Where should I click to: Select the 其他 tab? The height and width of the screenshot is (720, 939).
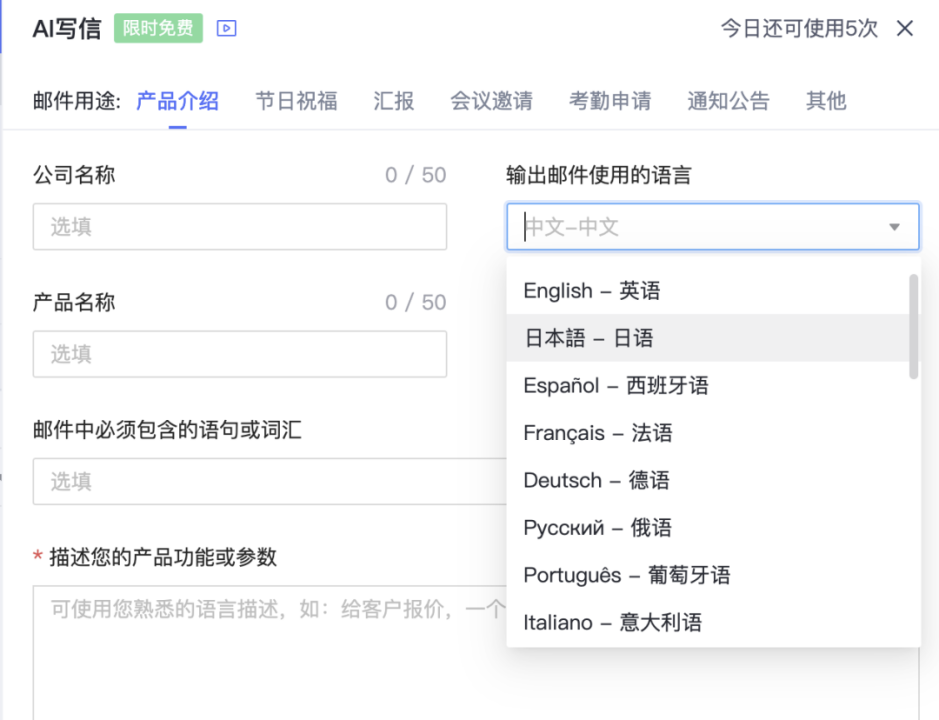[826, 101]
